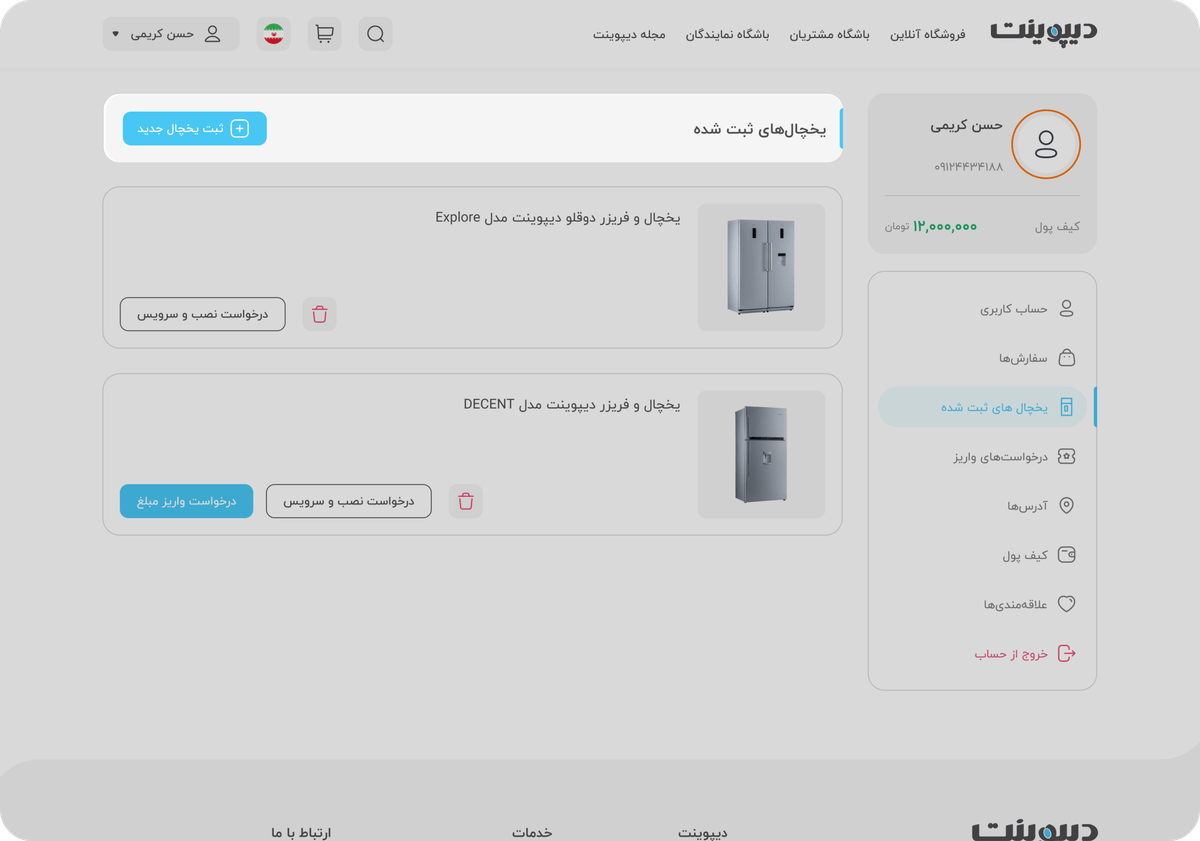Request نصب و سرویس for DECENT fridge
Screen dimensions: 1200x841
point(349,501)
